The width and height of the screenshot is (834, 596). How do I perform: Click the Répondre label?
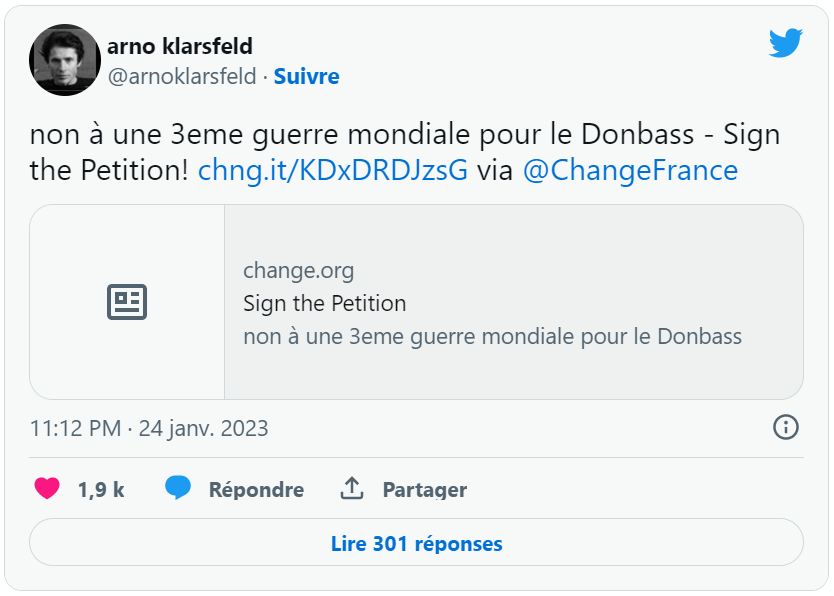click(256, 490)
